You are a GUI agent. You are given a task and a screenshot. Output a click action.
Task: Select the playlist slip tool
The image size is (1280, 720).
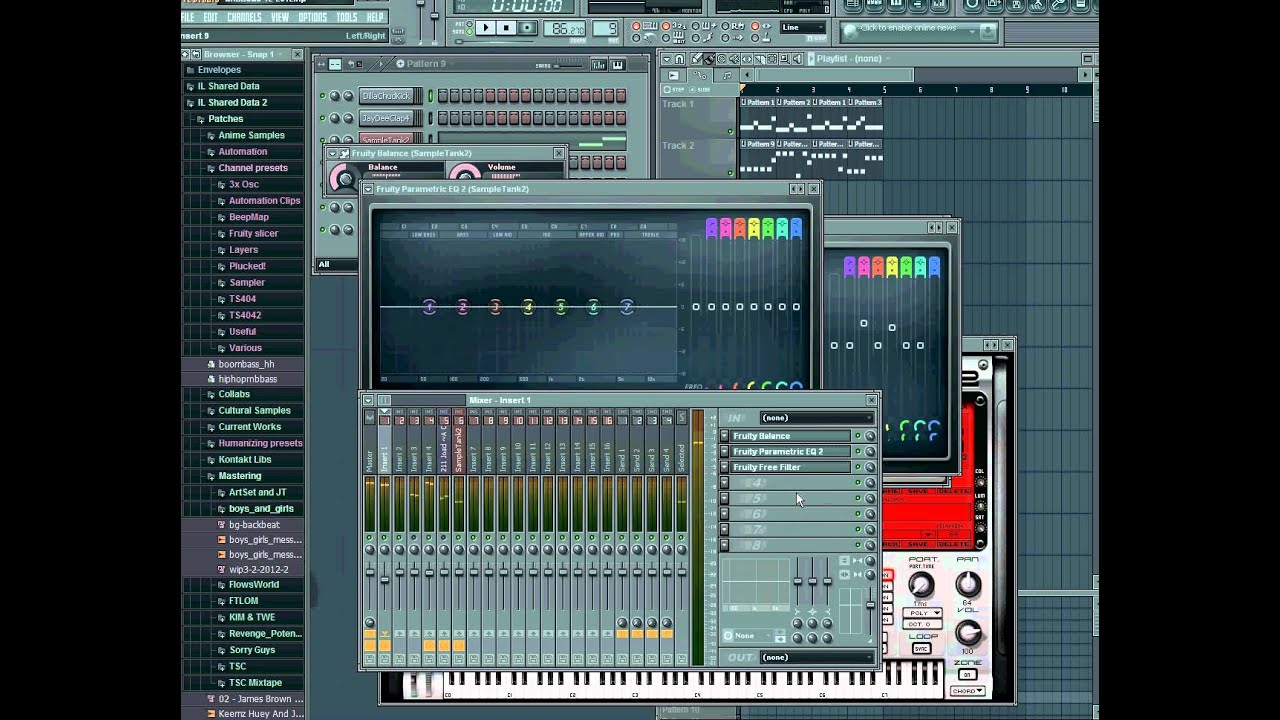click(x=747, y=59)
